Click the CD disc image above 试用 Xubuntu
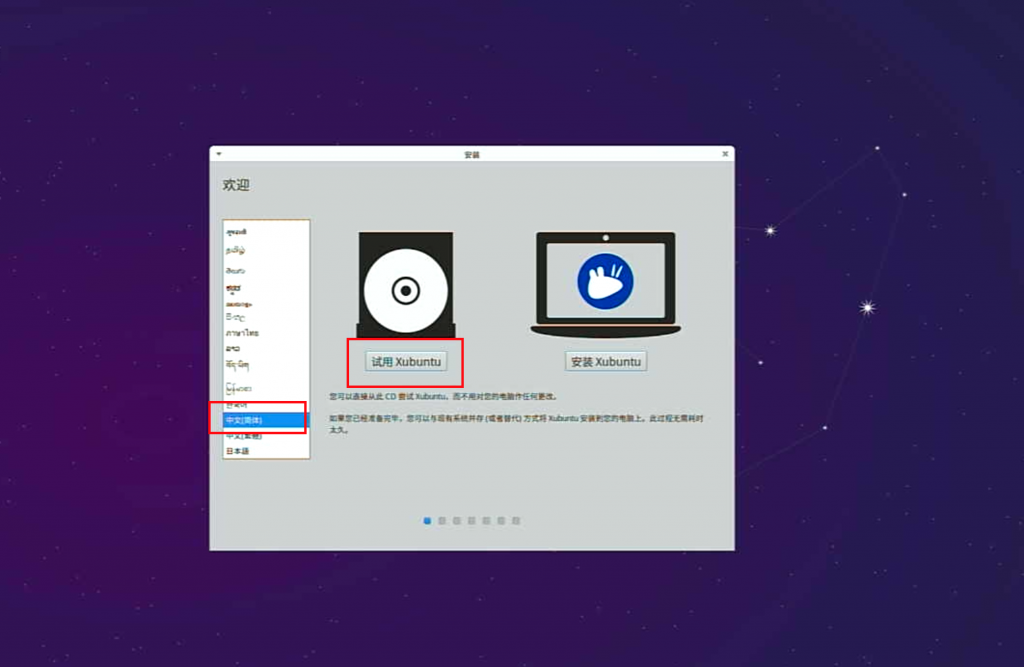Screen dimensions: 1024x667 406,285
